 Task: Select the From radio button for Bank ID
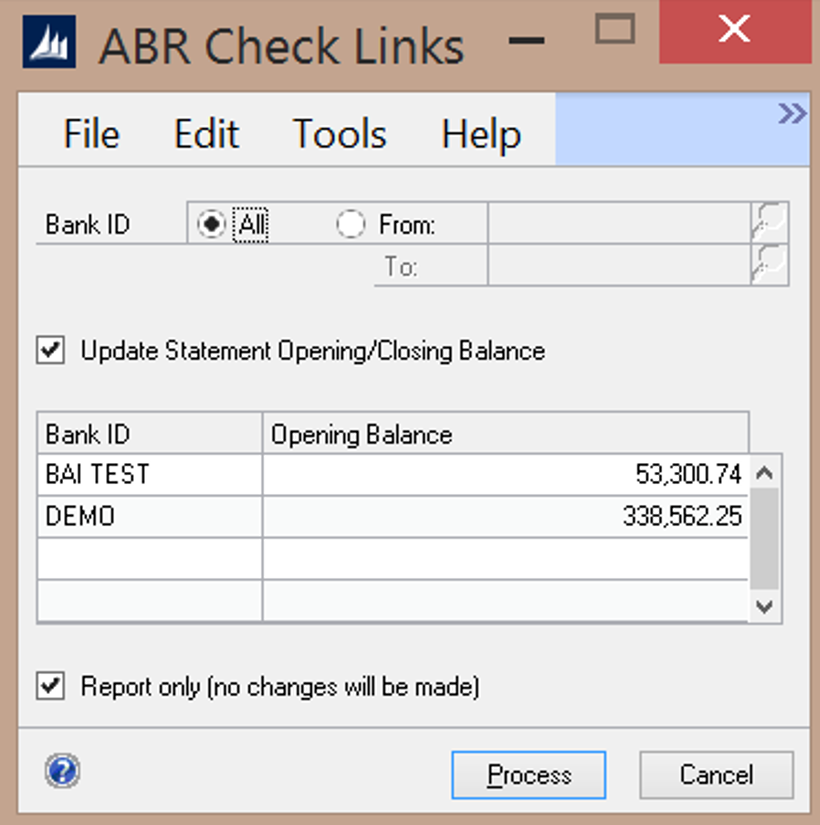pos(350,225)
